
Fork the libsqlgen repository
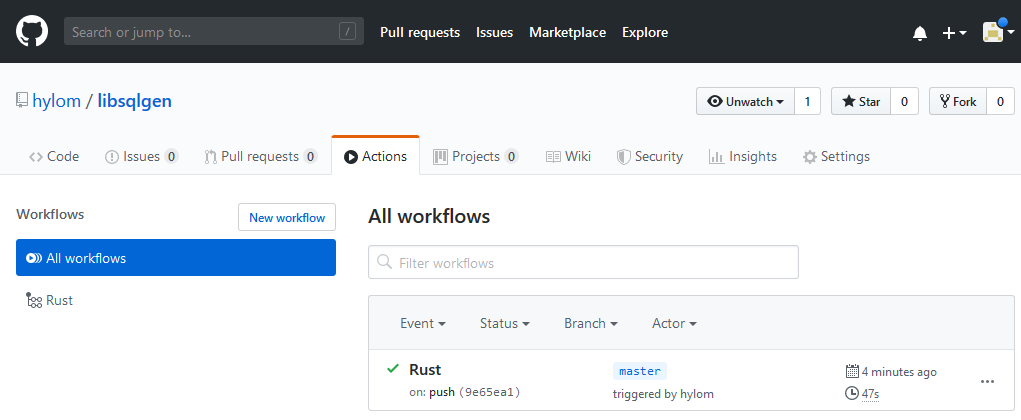point(958,101)
